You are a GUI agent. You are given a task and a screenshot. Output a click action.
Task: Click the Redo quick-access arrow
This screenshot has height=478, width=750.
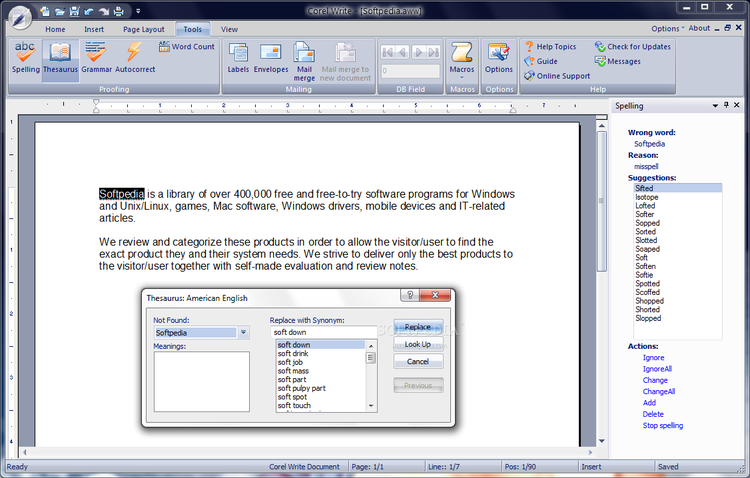(103, 11)
